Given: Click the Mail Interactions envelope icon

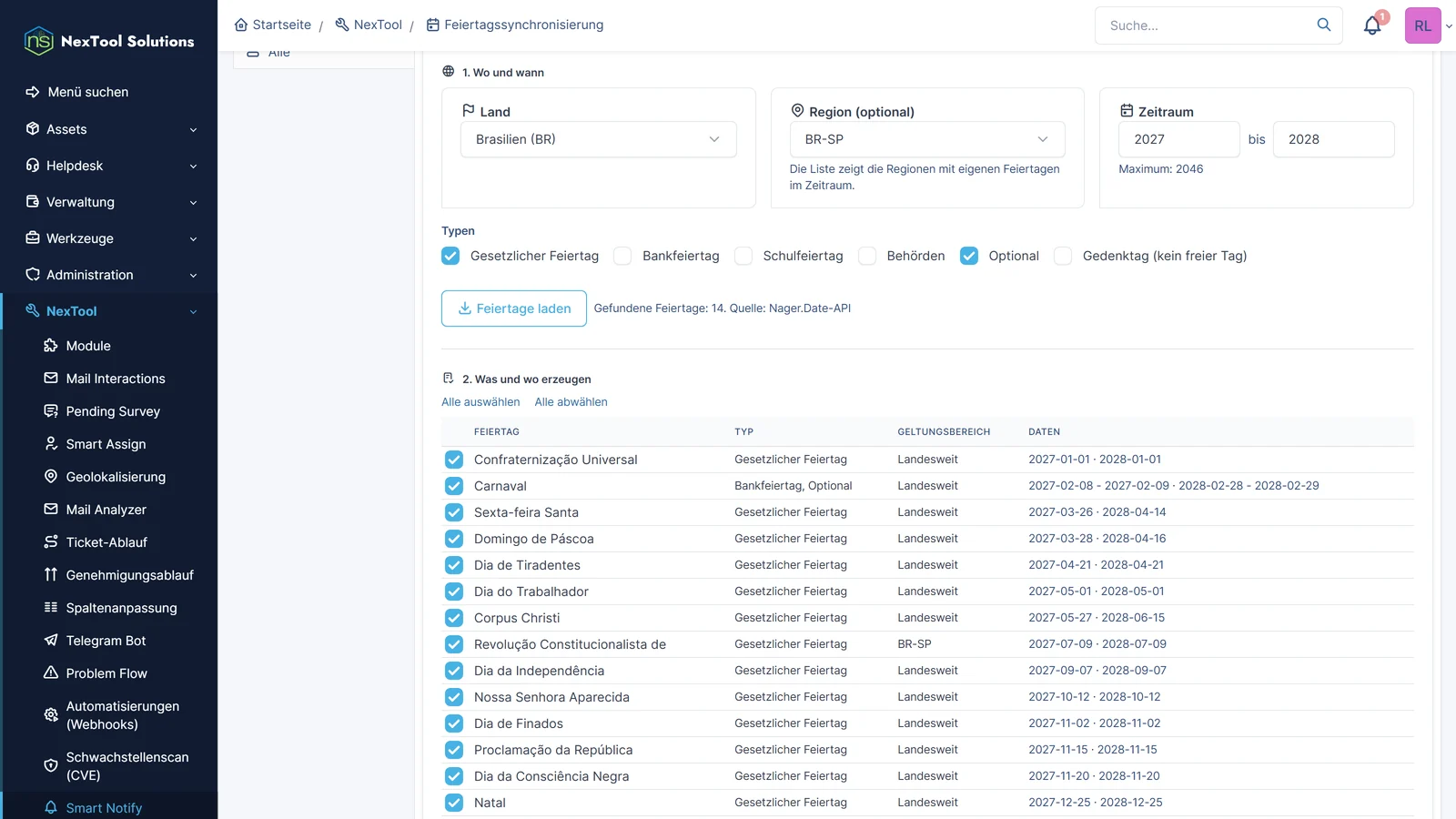Looking at the screenshot, I should click(x=51, y=379).
